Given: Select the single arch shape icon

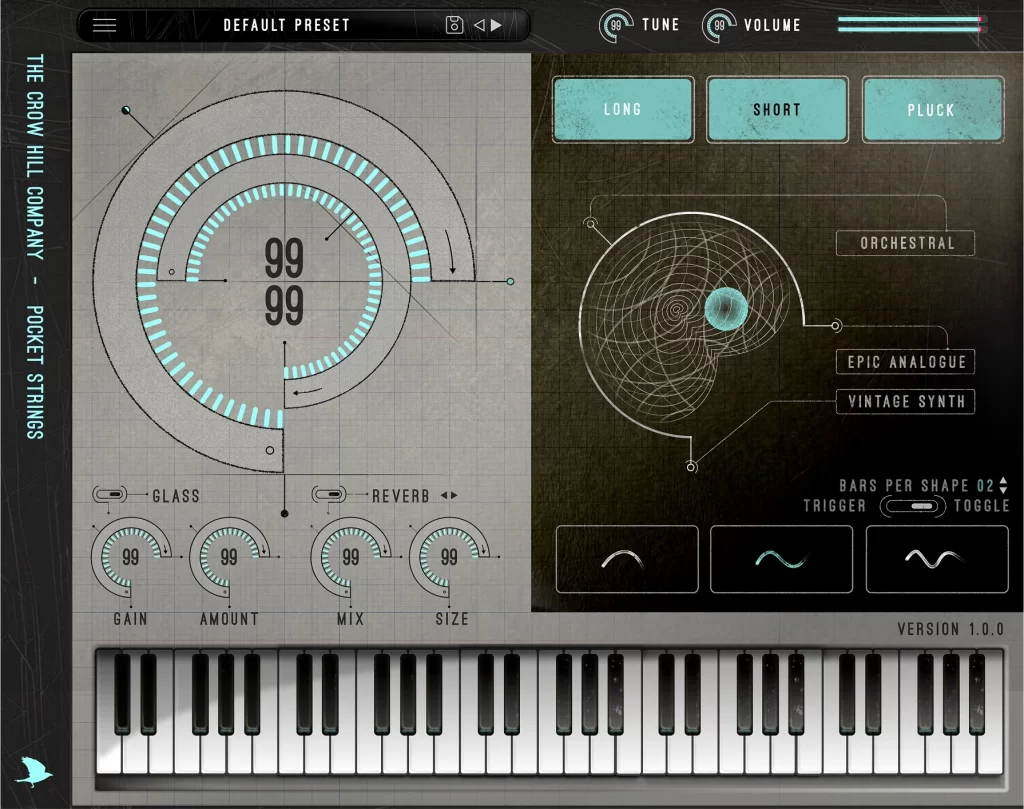Looking at the screenshot, I should click(627, 559).
